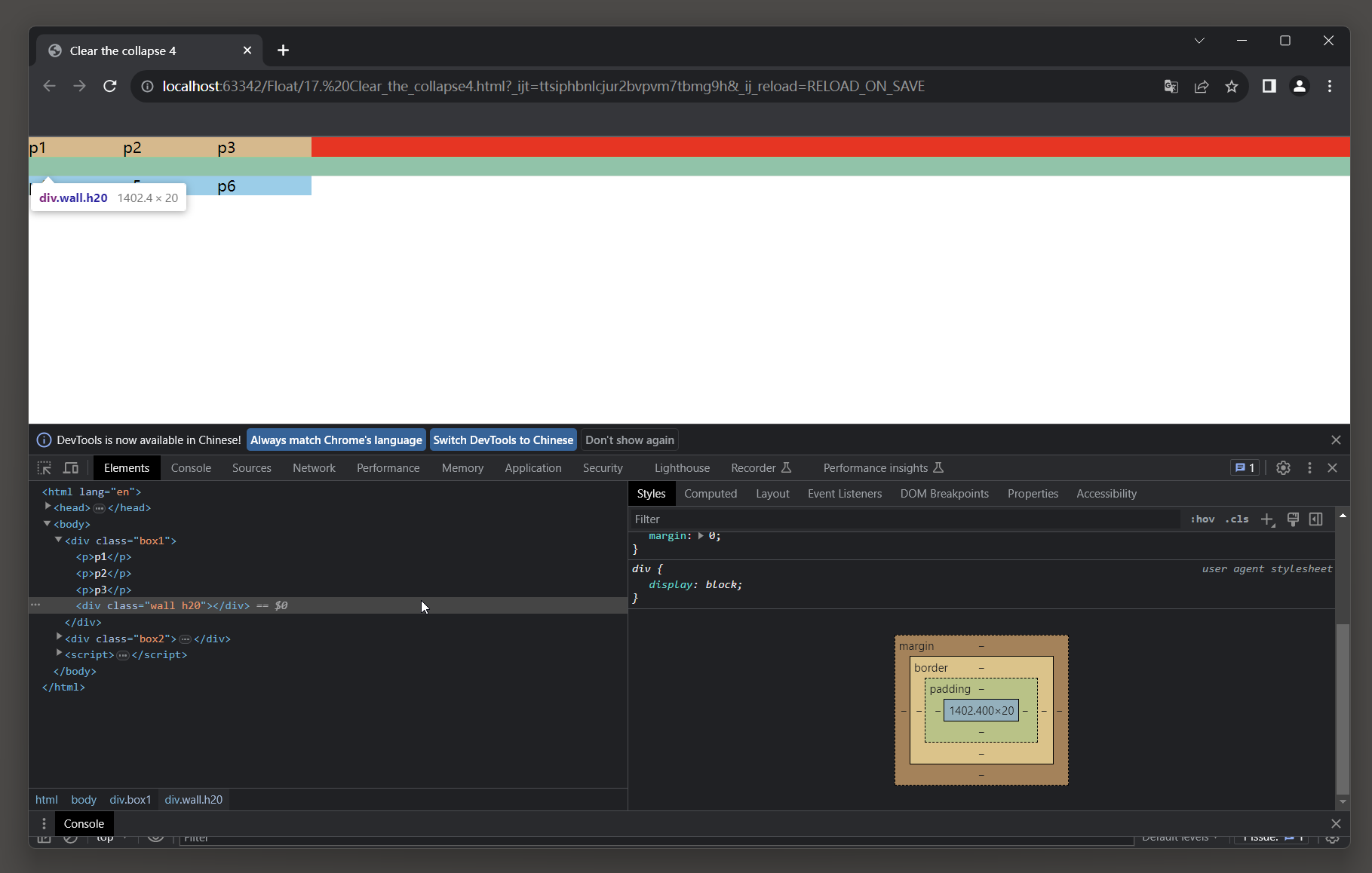
Task: Click 'Don't show again' button
Action: tap(630, 440)
